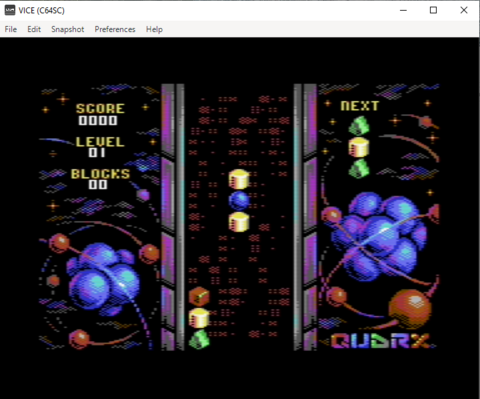Open the Snapshot menu
The image size is (480, 399).
(x=68, y=29)
